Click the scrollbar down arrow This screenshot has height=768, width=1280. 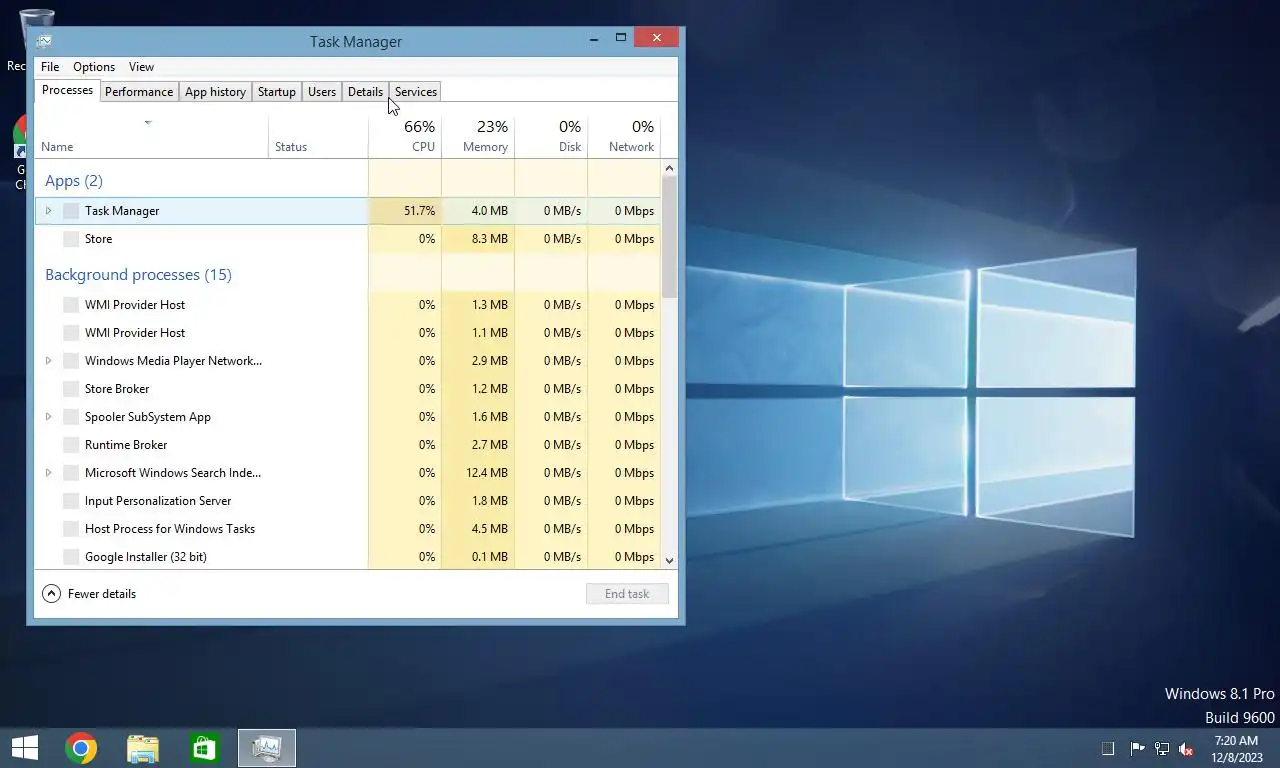(669, 561)
